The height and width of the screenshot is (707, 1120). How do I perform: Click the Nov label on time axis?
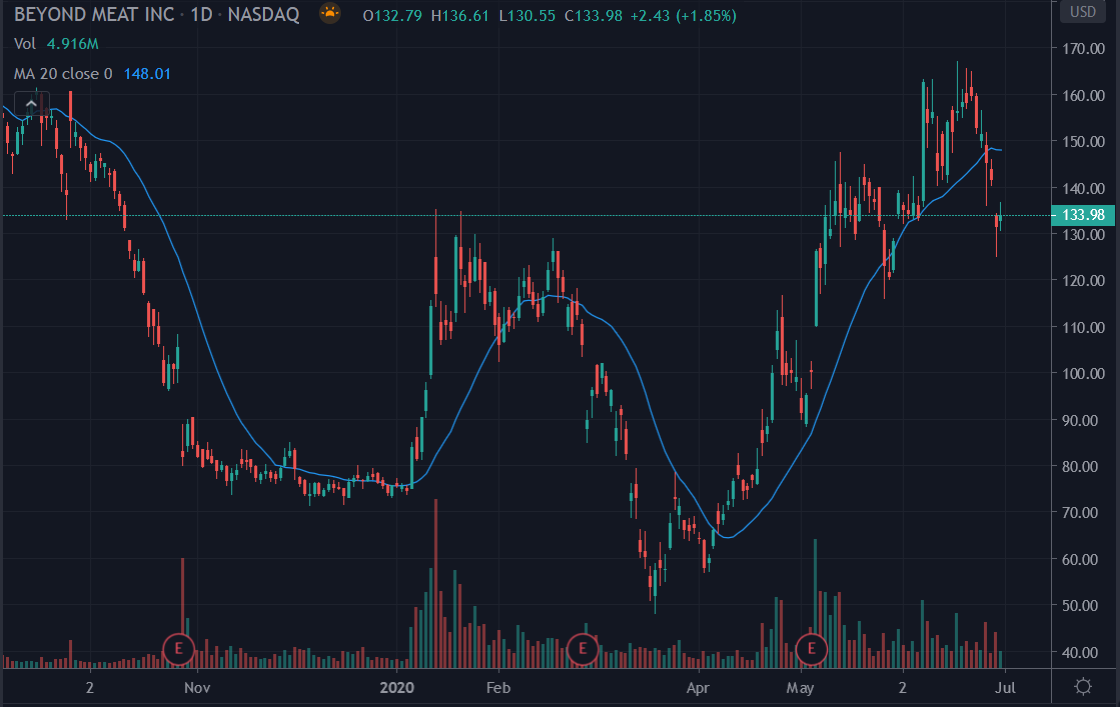click(197, 688)
